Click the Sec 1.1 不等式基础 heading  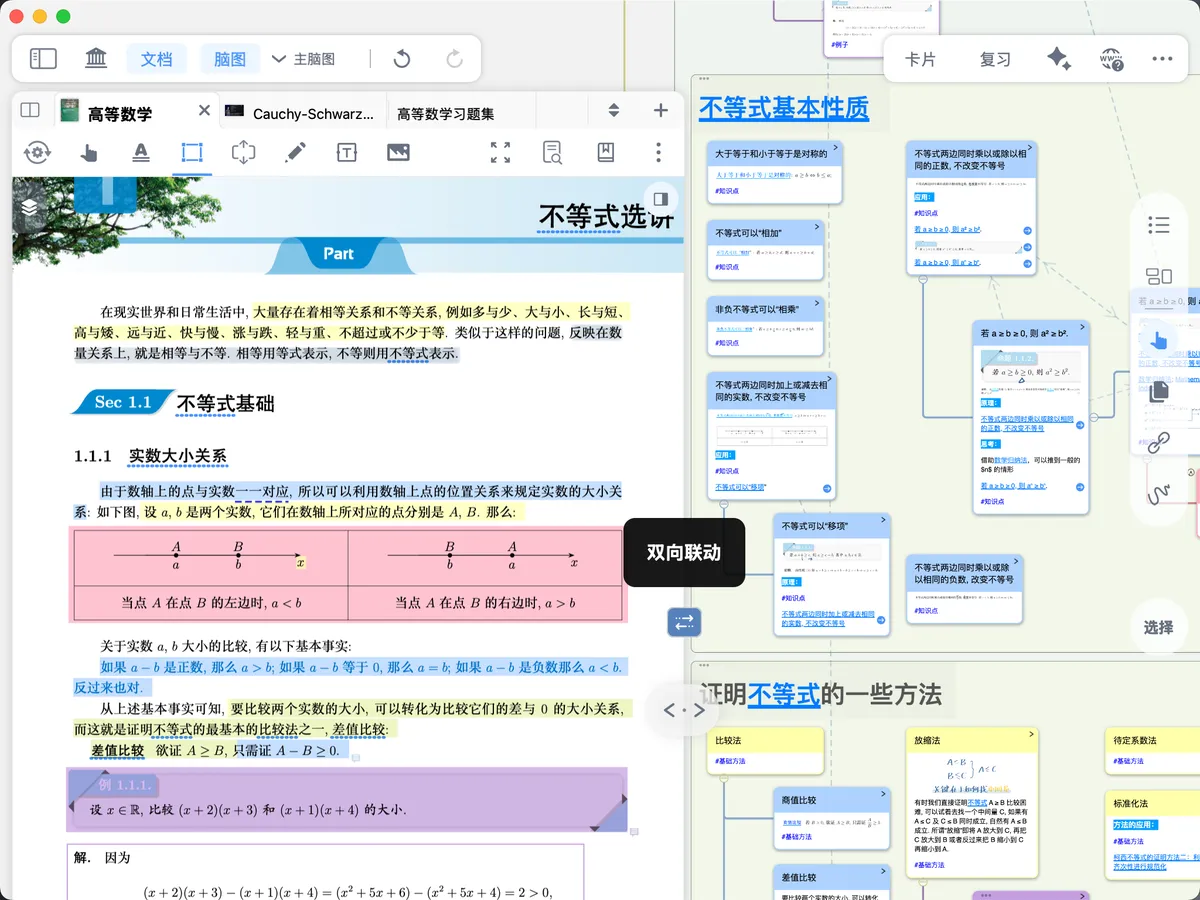tap(172, 403)
